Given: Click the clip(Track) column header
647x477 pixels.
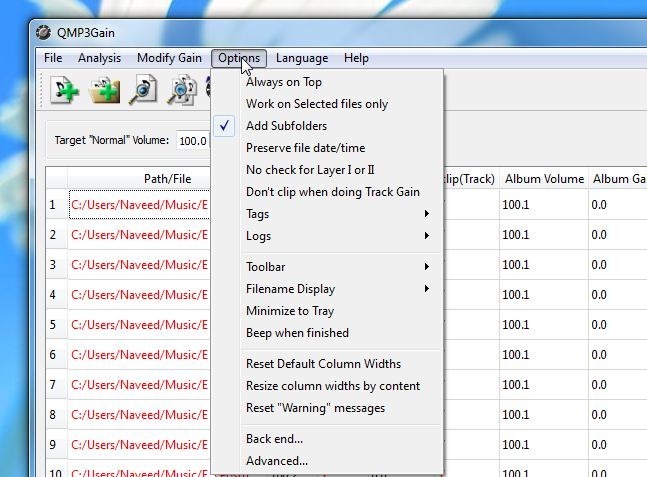Looking at the screenshot, I should click(471, 179).
